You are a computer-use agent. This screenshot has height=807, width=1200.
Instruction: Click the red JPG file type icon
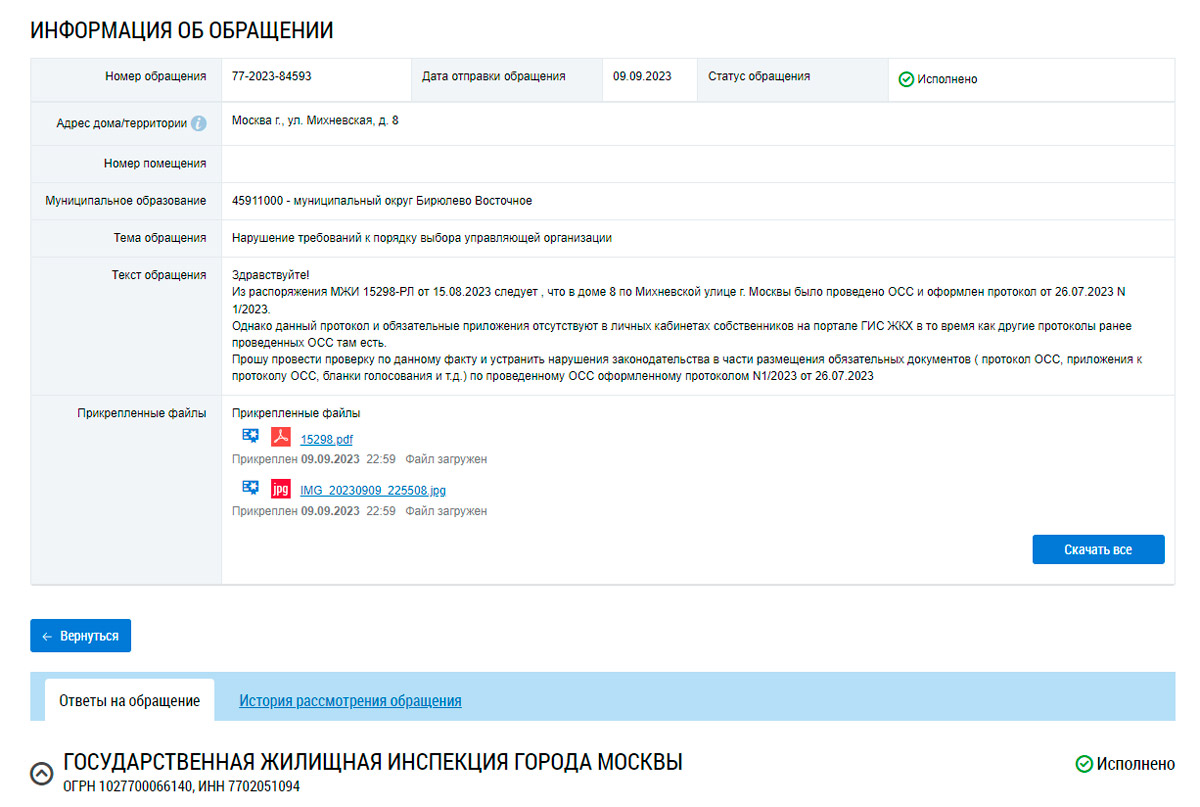281,489
